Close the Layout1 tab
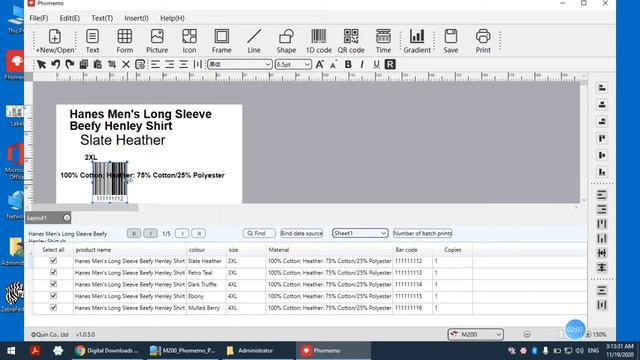The image size is (640, 360). click(x=67, y=218)
